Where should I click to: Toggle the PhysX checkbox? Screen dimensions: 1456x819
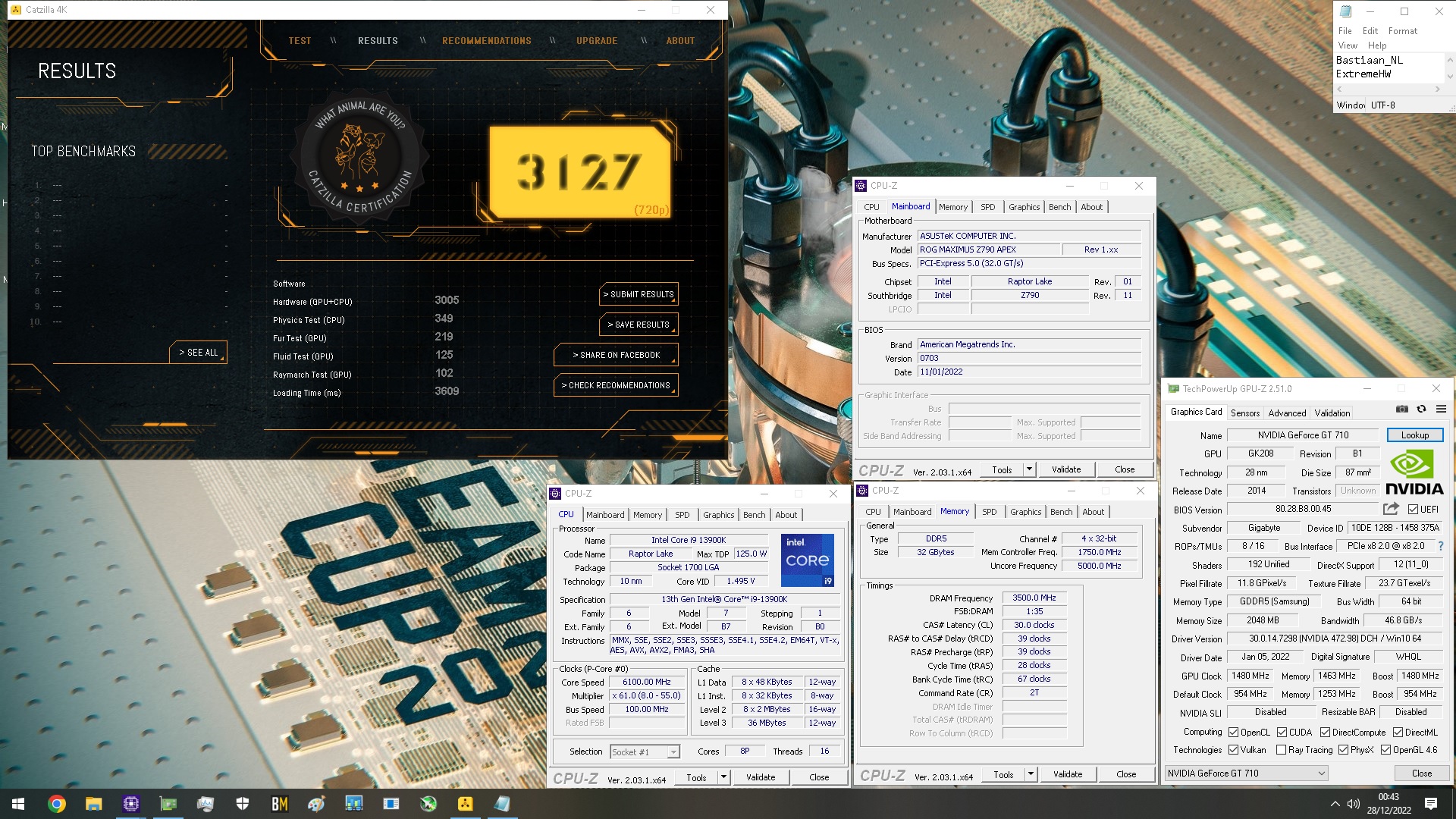pyautogui.click(x=1343, y=749)
